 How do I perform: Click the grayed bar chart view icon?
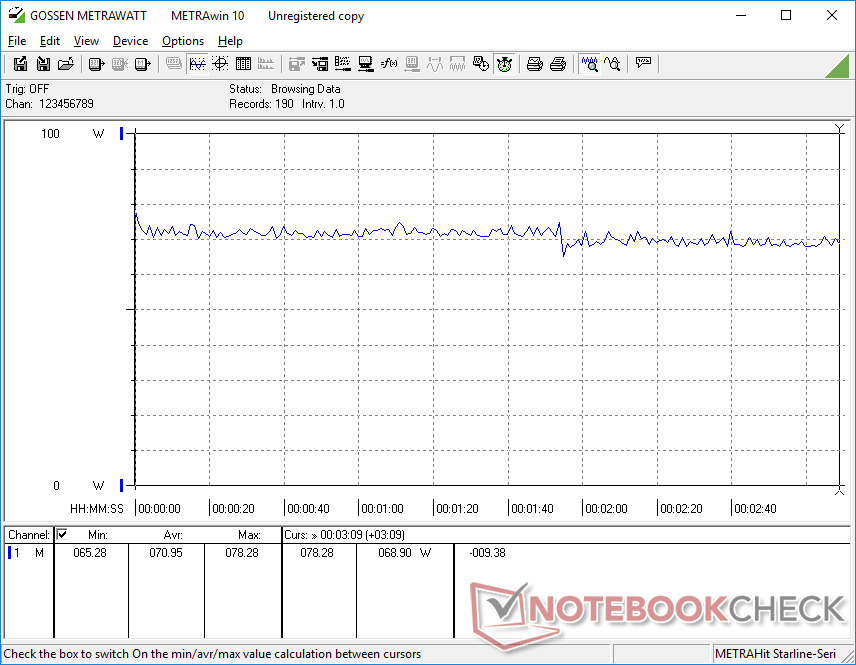(x=266, y=64)
